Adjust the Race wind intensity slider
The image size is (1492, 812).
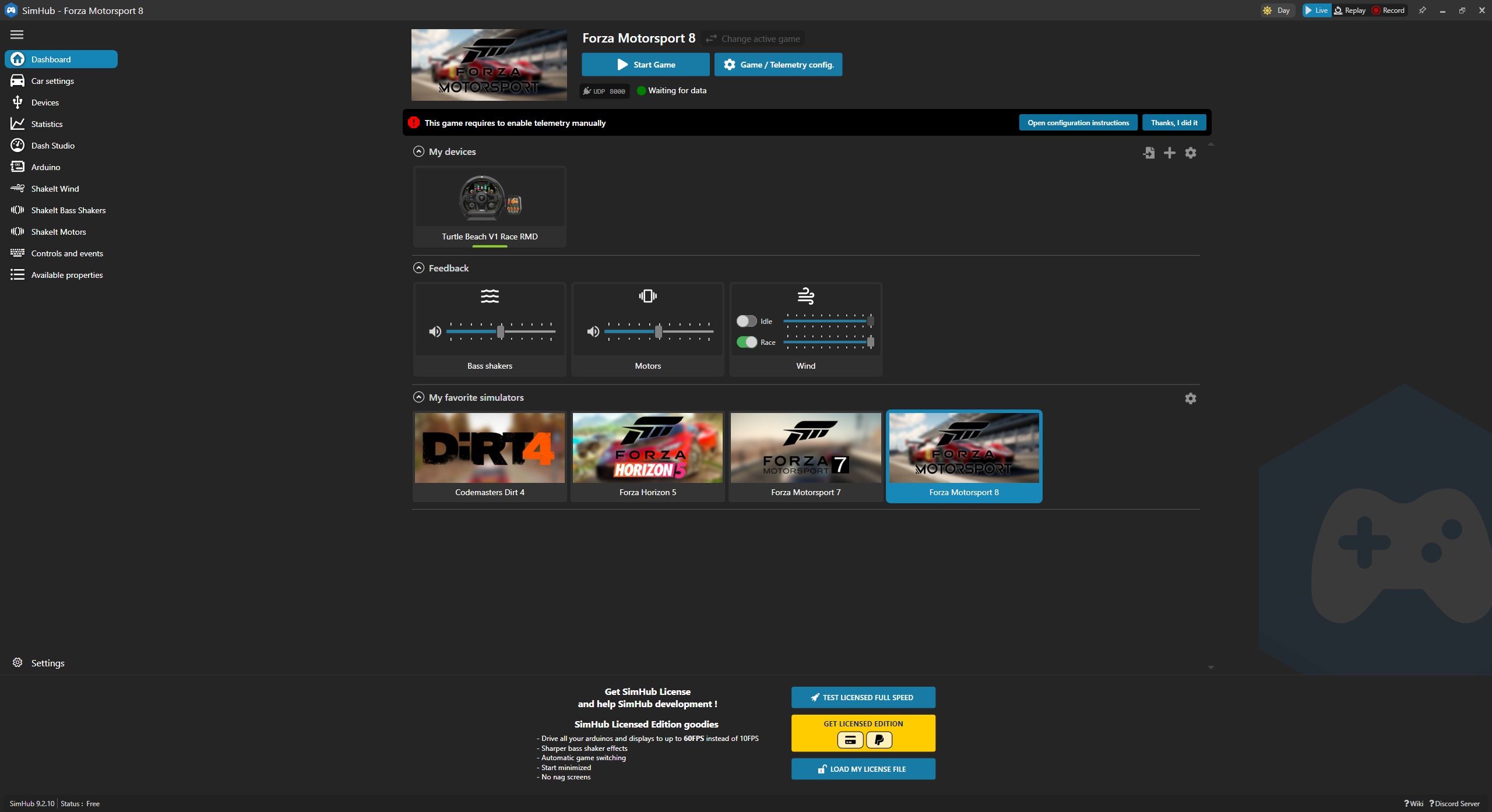click(828, 342)
